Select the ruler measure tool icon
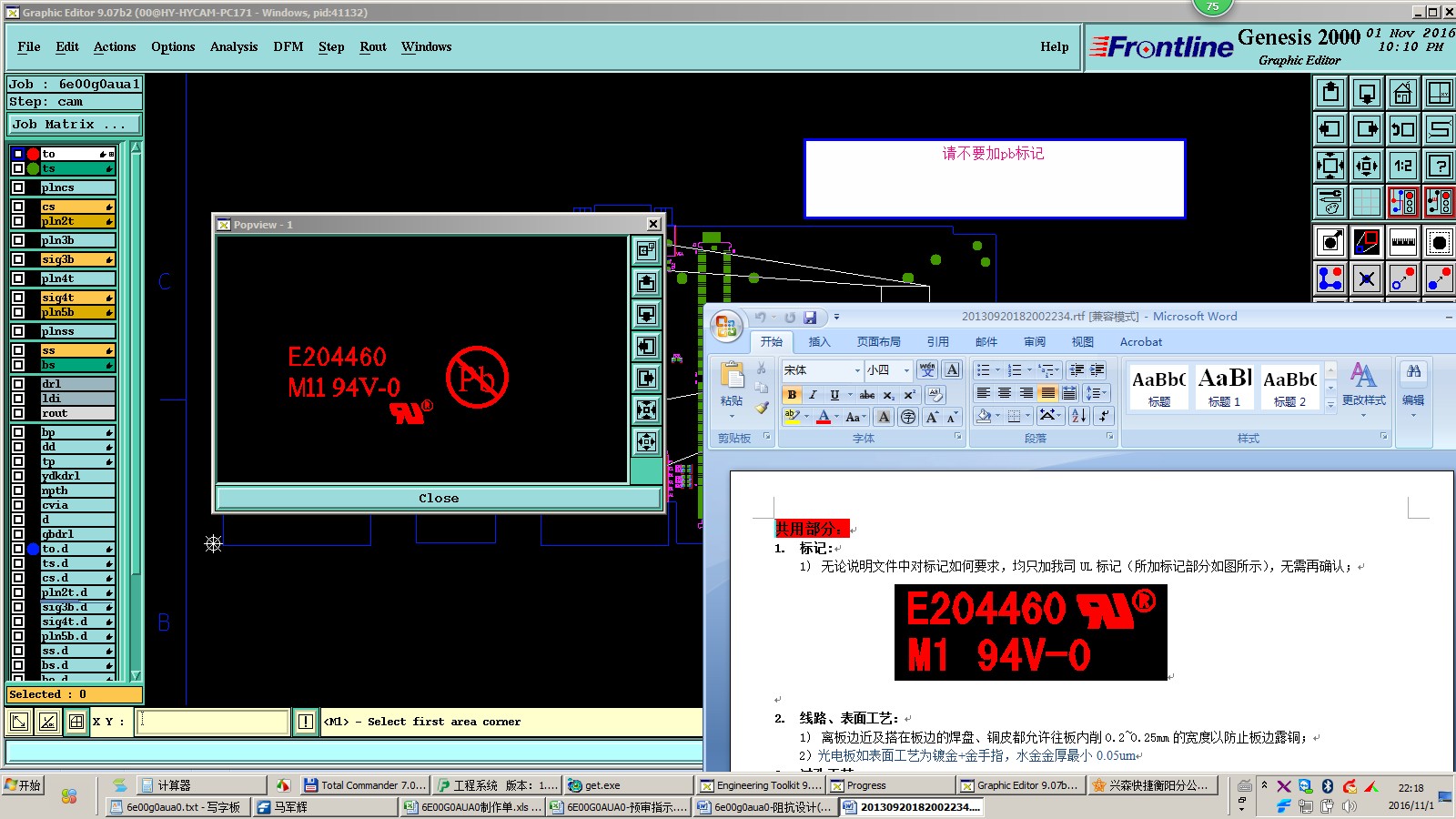This screenshot has height=819, width=1456. [x=1402, y=242]
